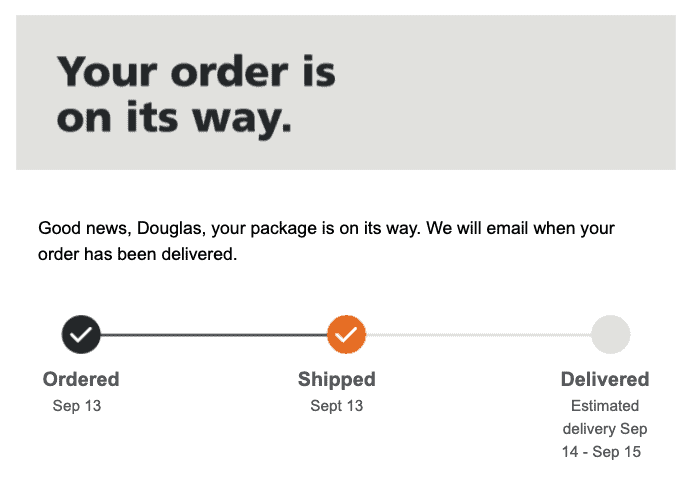Click the 'order has been delivered.' line
695x486 pixels.
coord(137,254)
